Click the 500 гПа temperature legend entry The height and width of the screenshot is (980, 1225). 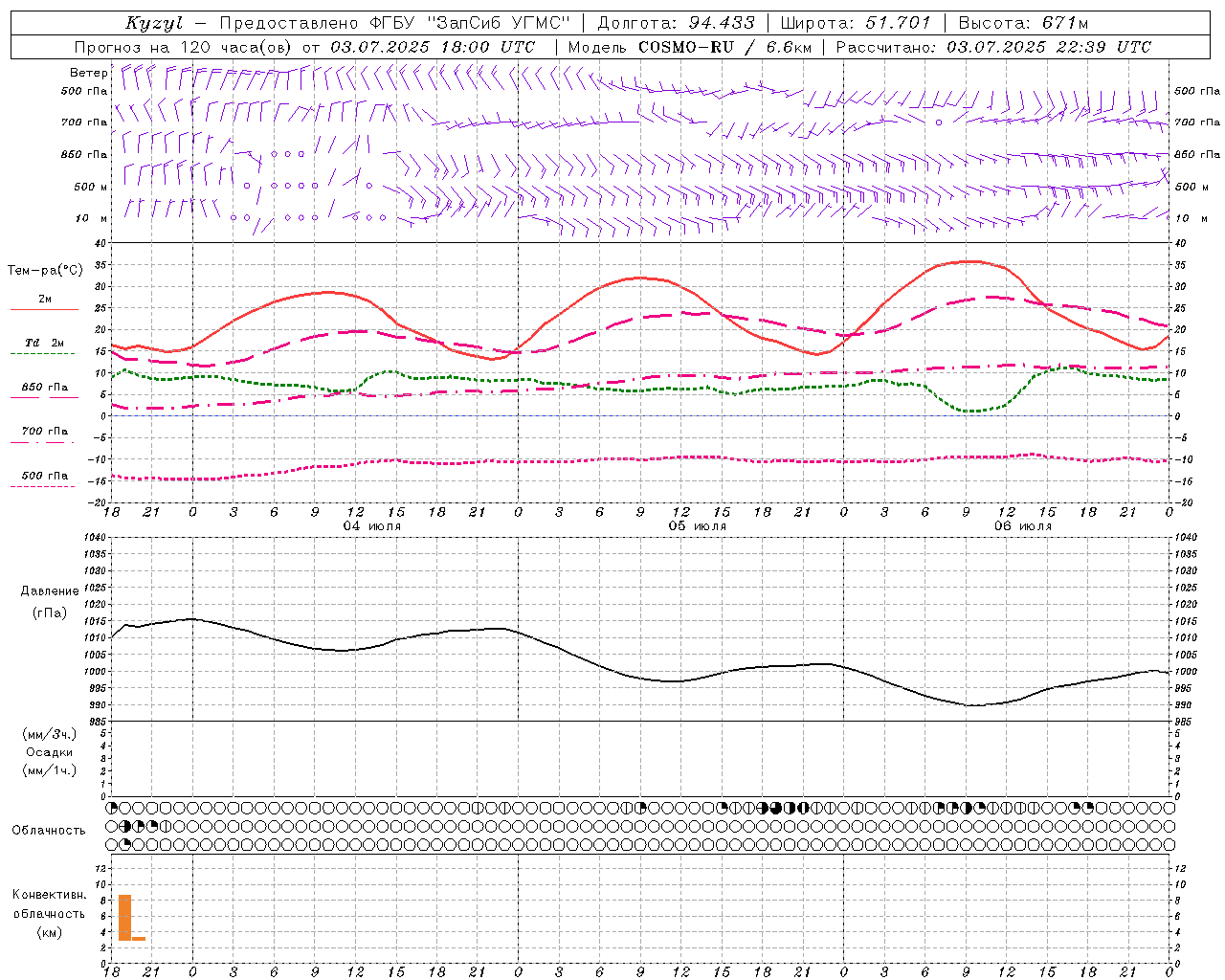pos(44,476)
